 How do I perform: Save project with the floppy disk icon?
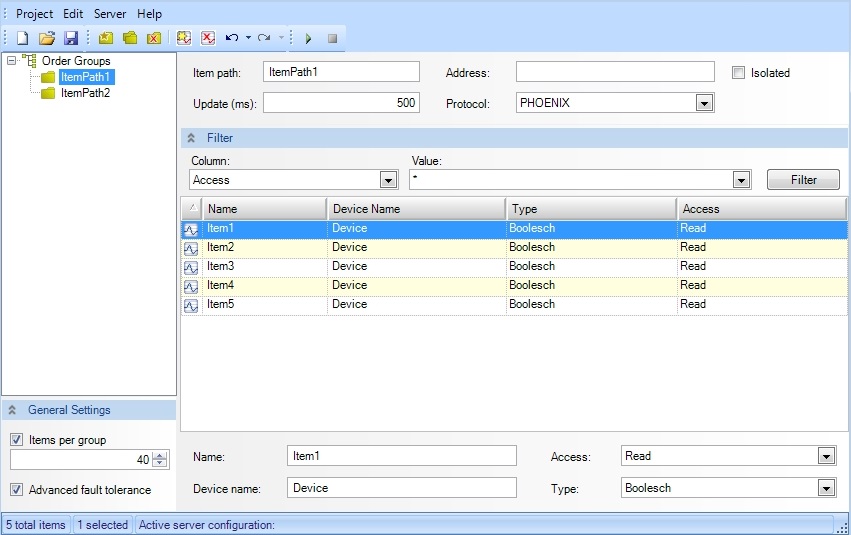click(x=70, y=38)
